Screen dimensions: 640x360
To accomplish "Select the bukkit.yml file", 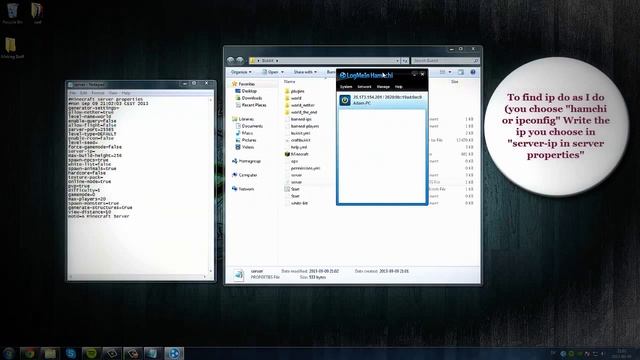I will pyautogui.click(x=297, y=133).
